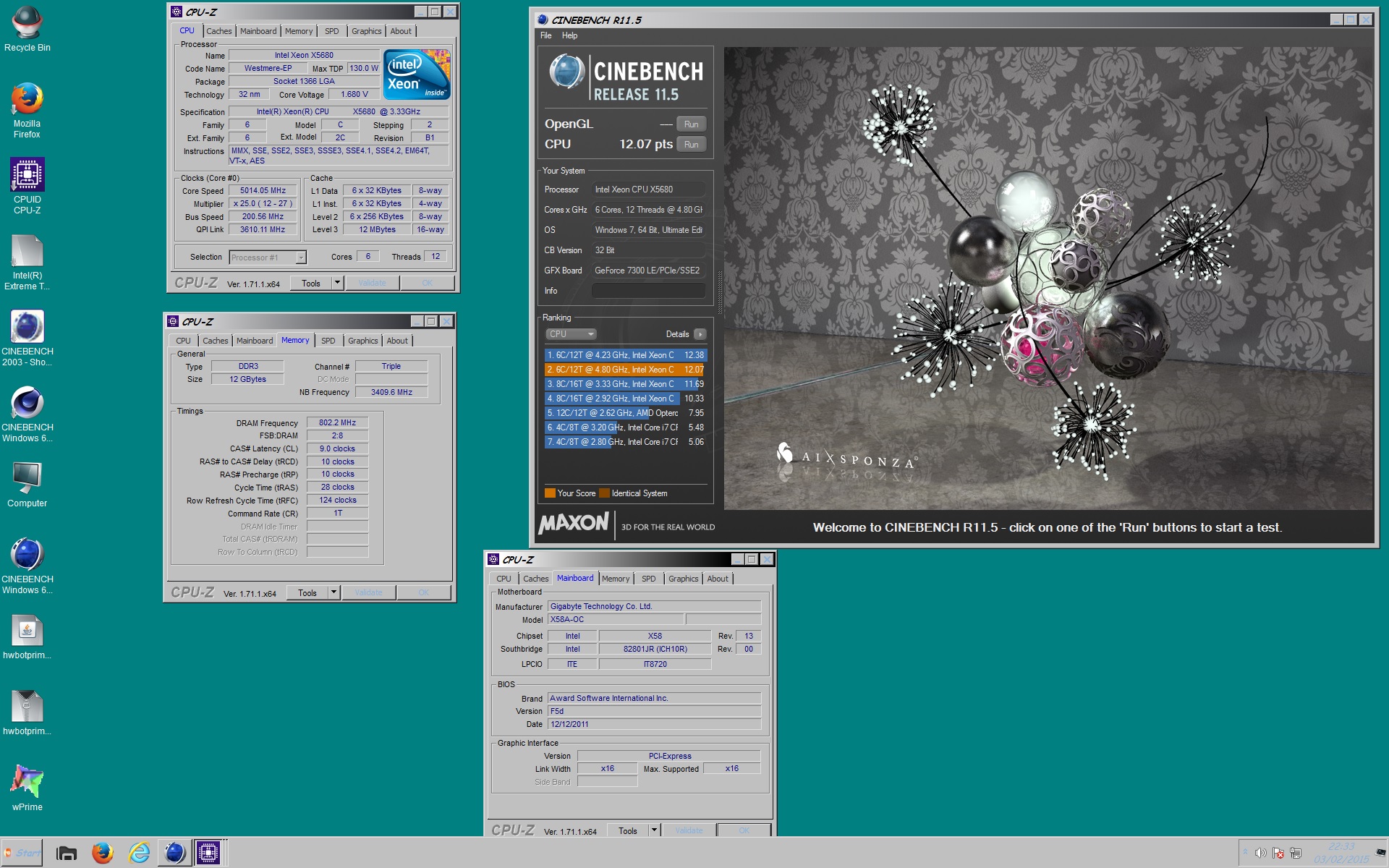Select ranking entry 6C/12T @ 4.23 GHz
Image resolution: width=1389 pixels, height=868 pixels.
click(x=625, y=355)
